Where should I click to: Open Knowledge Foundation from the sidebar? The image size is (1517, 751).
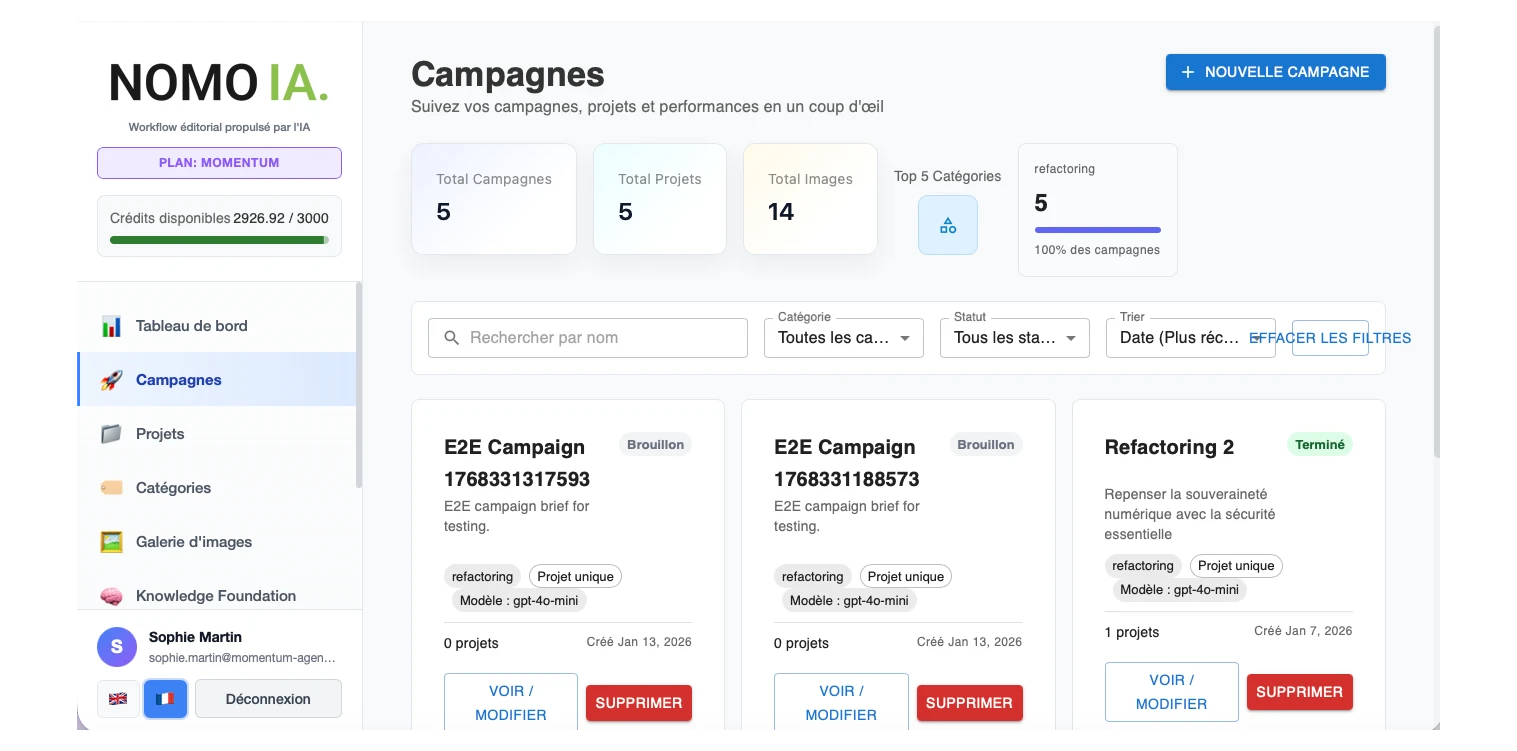(x=215, y=595)
